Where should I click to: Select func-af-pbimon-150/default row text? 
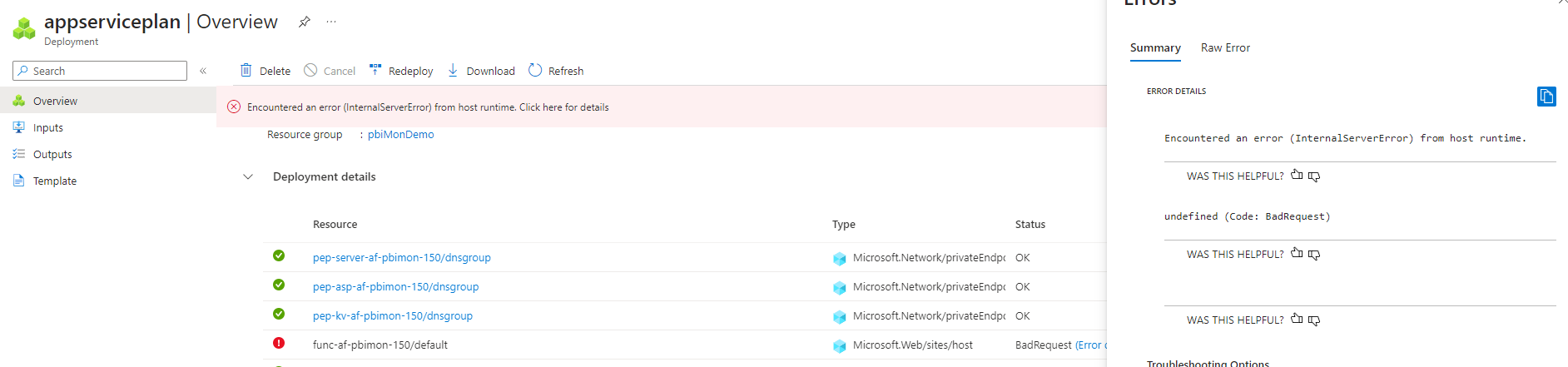click(x=380, y=345)
